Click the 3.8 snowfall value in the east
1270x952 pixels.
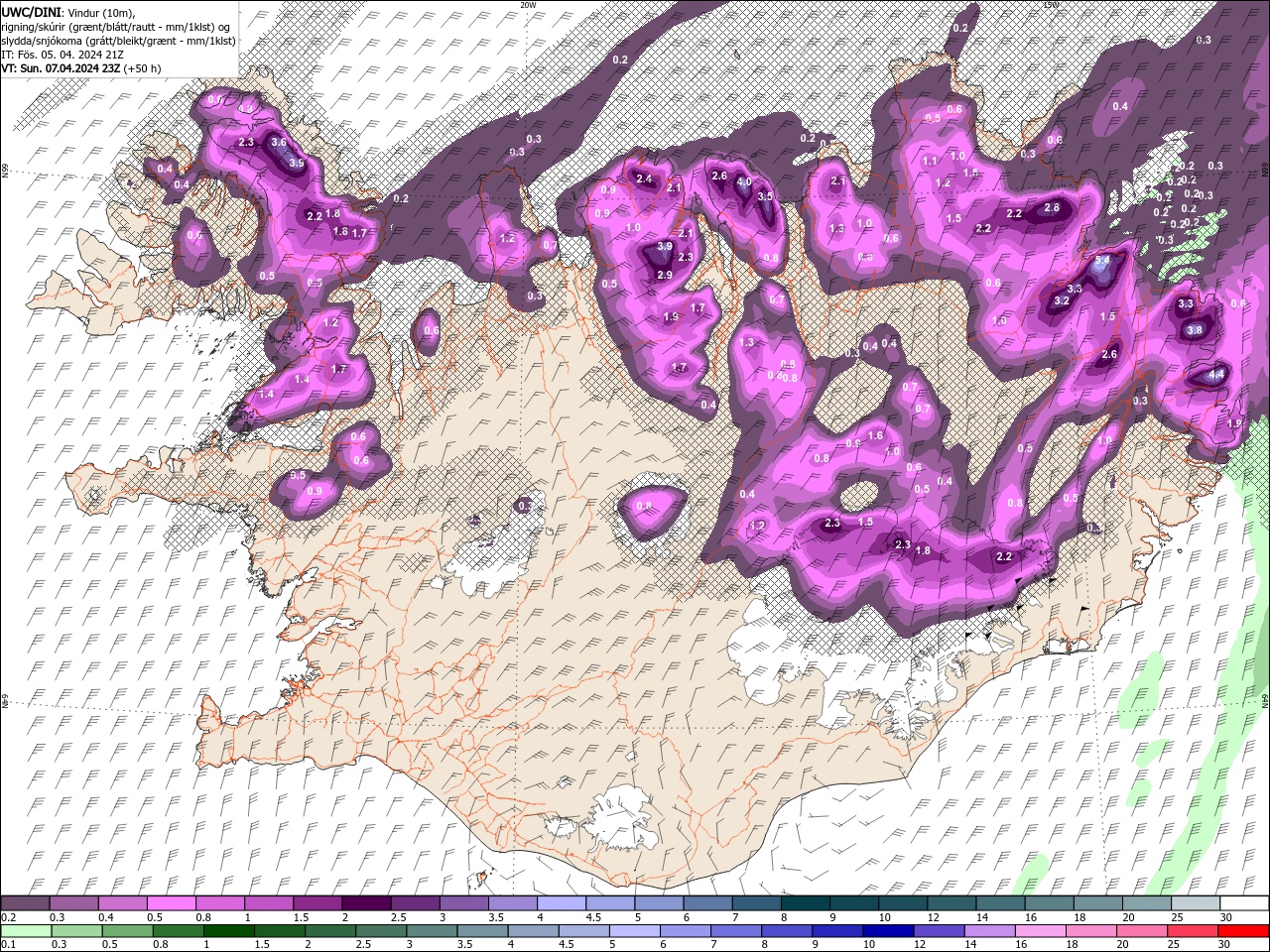[x=1195, y=330]
